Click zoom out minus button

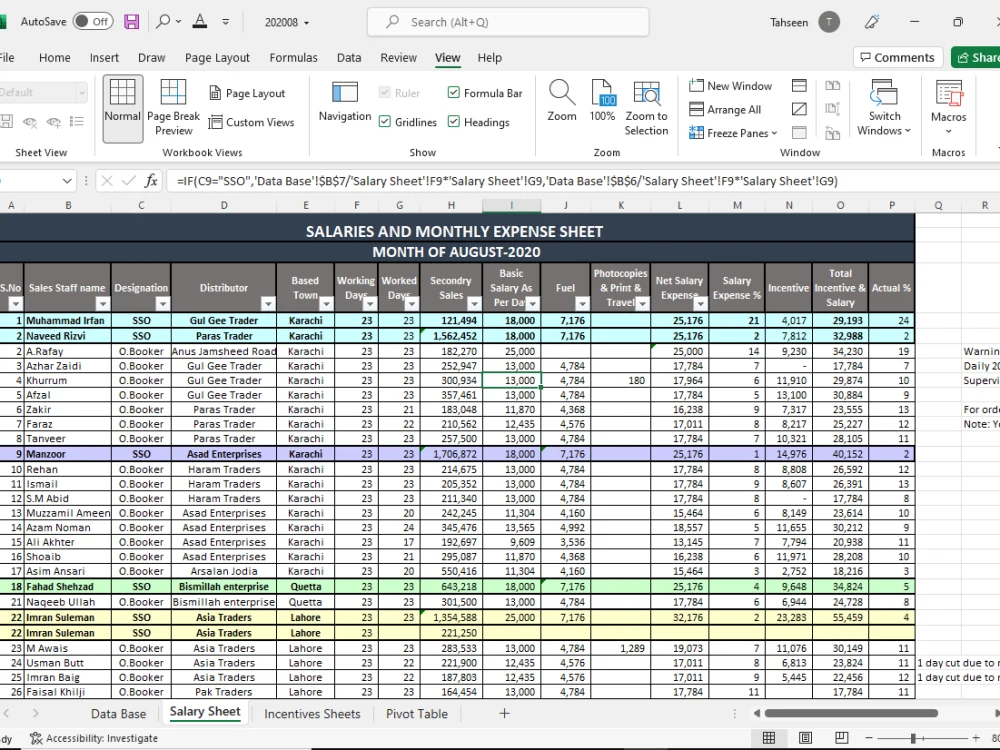[x=868, y=738]
